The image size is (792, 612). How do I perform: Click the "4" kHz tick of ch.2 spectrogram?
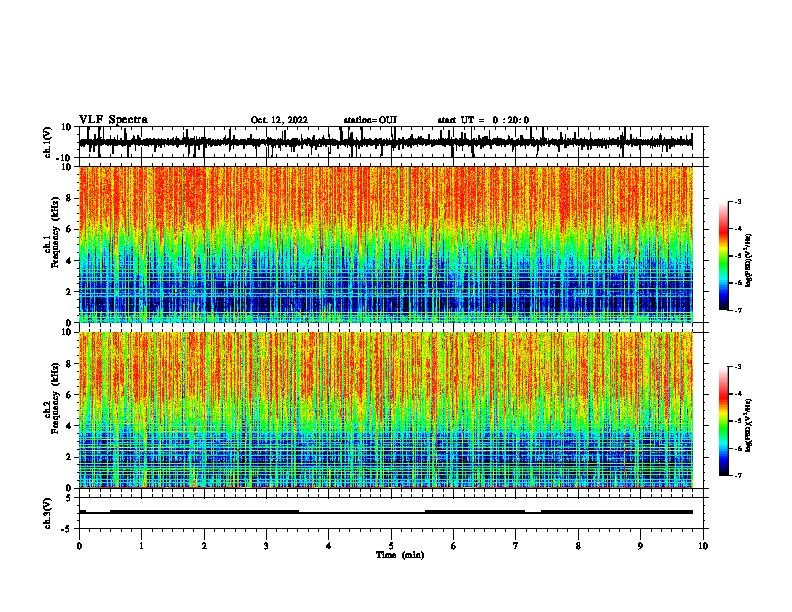[70, 426]
